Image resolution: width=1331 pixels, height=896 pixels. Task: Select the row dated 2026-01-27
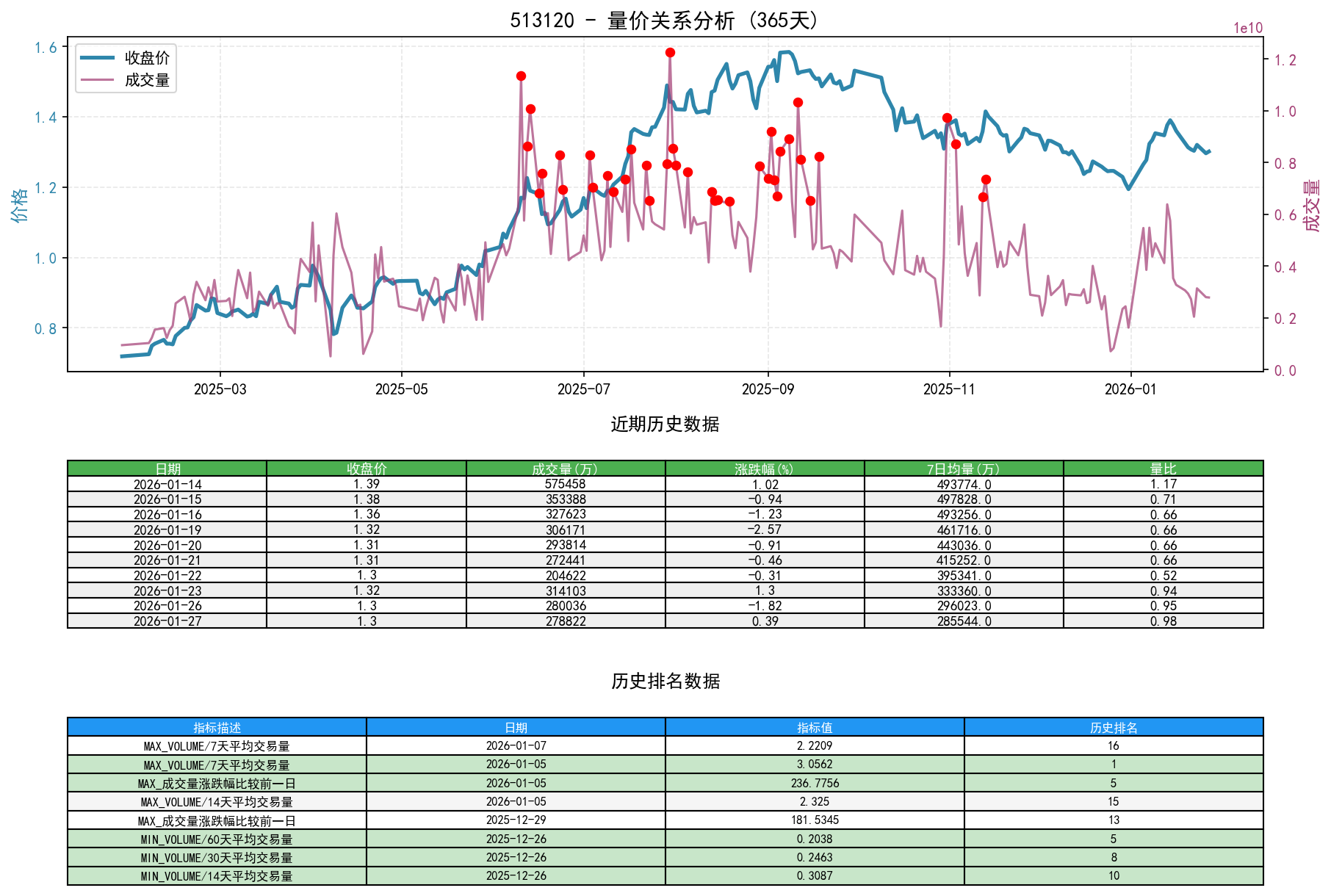tap(167, 621)
